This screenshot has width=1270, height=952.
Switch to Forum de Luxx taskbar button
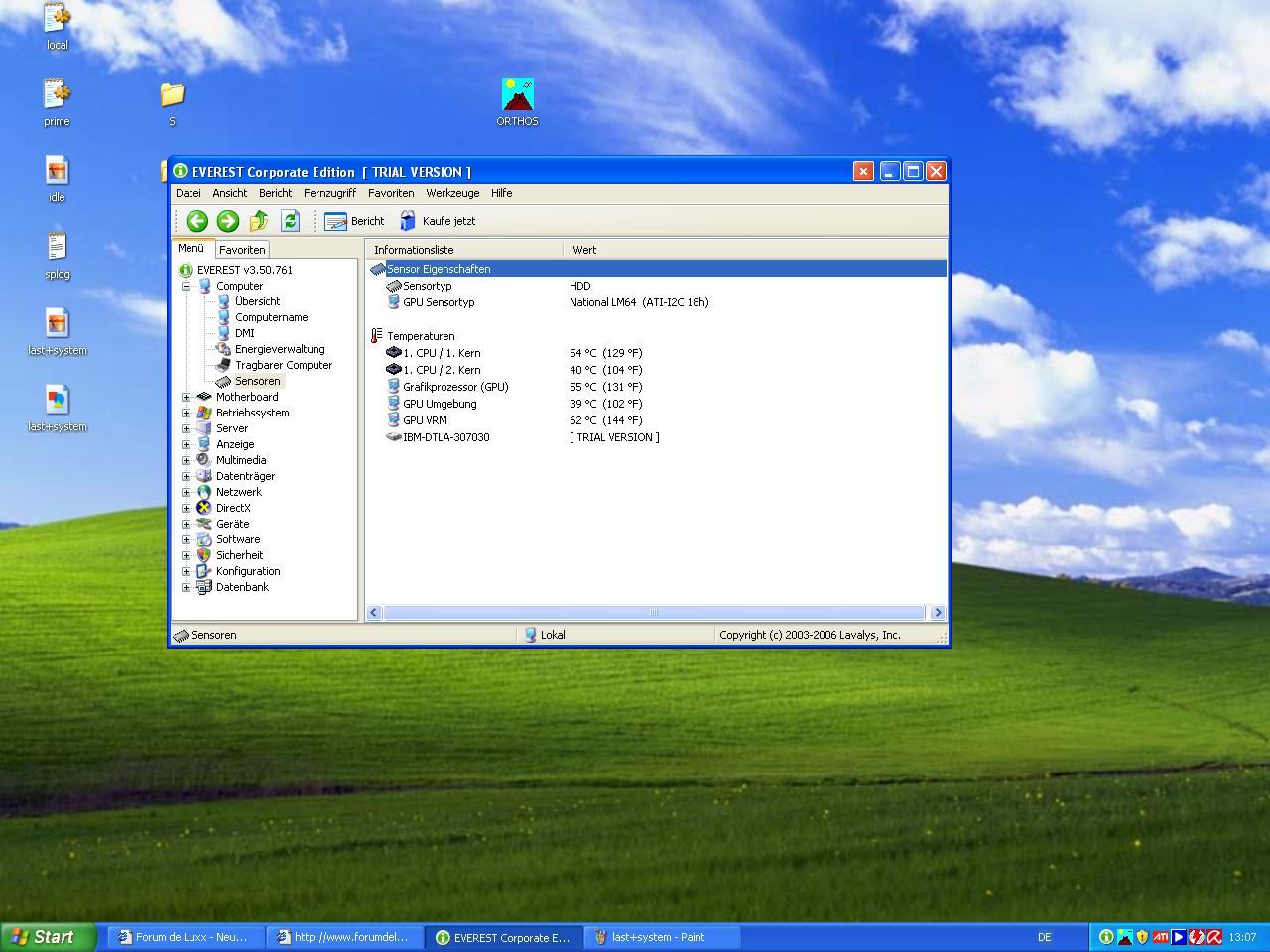(187, 937)
